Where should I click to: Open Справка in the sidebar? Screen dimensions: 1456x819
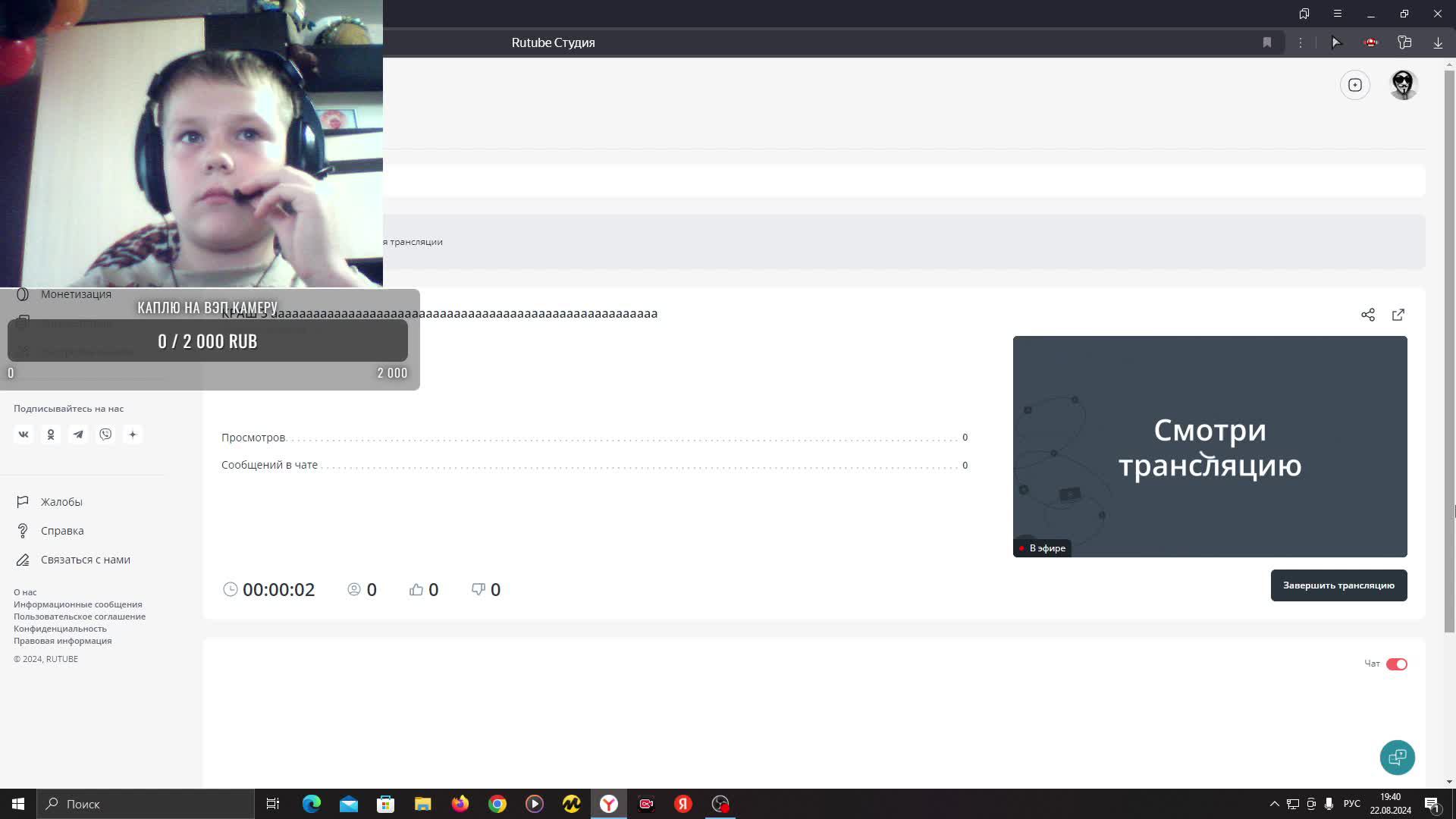coord(62,531)
